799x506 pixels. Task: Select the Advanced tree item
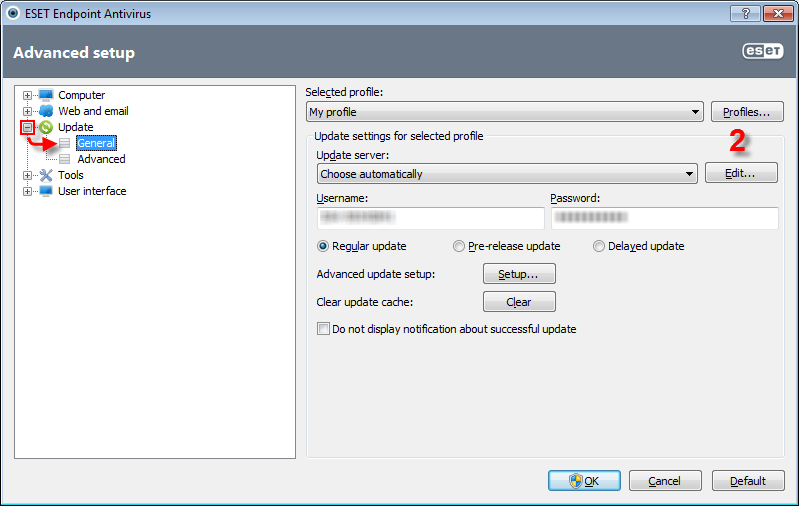(x=101, y=159)
